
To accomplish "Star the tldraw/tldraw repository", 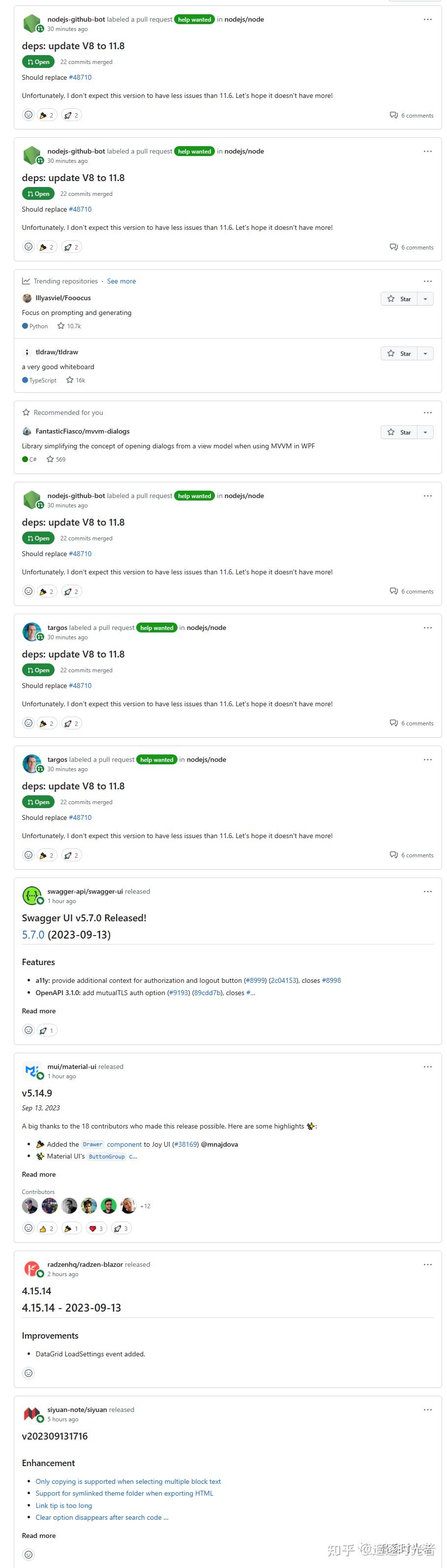I will pos(400,353).
